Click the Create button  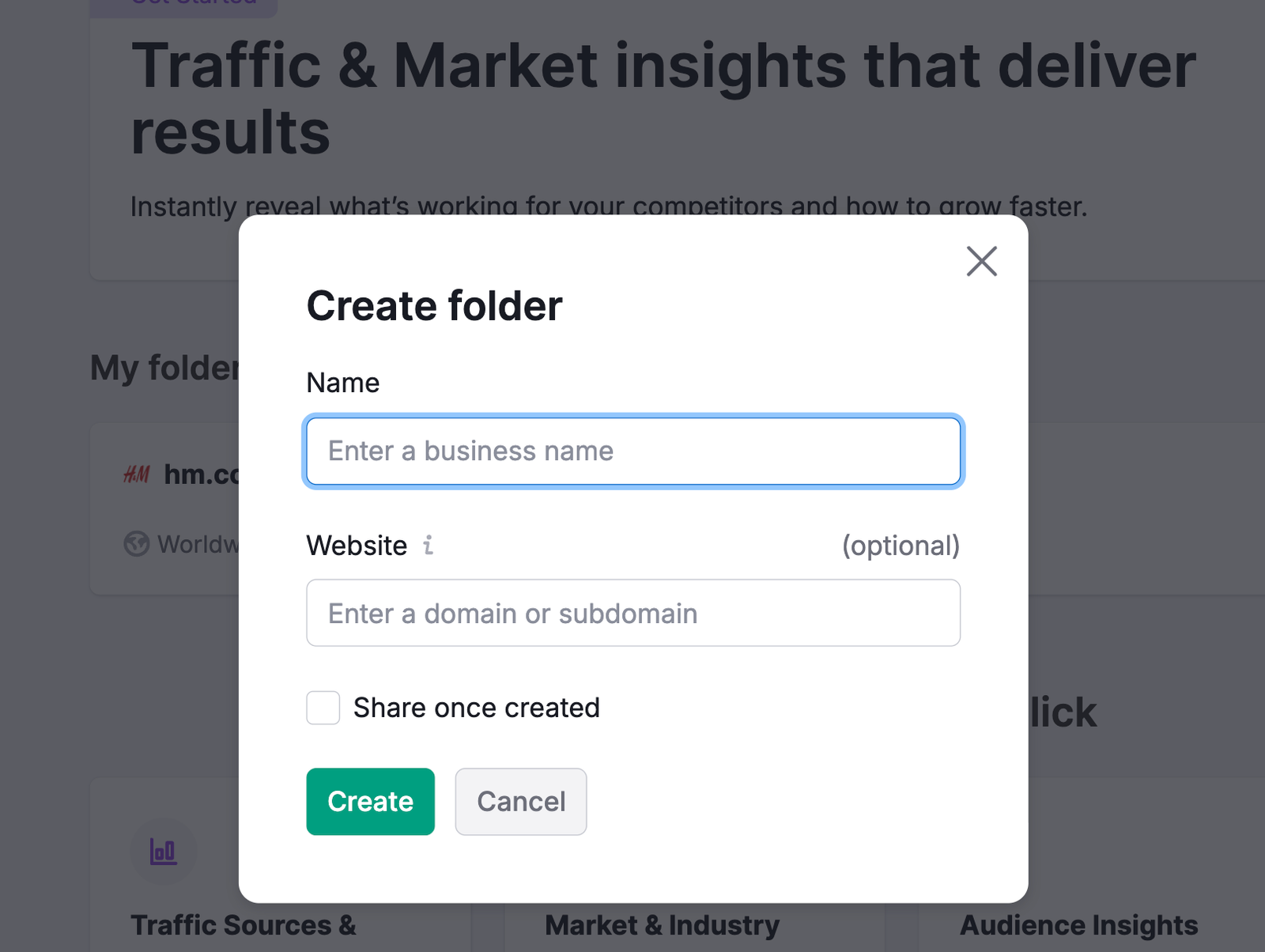click(x=370, y=801)
